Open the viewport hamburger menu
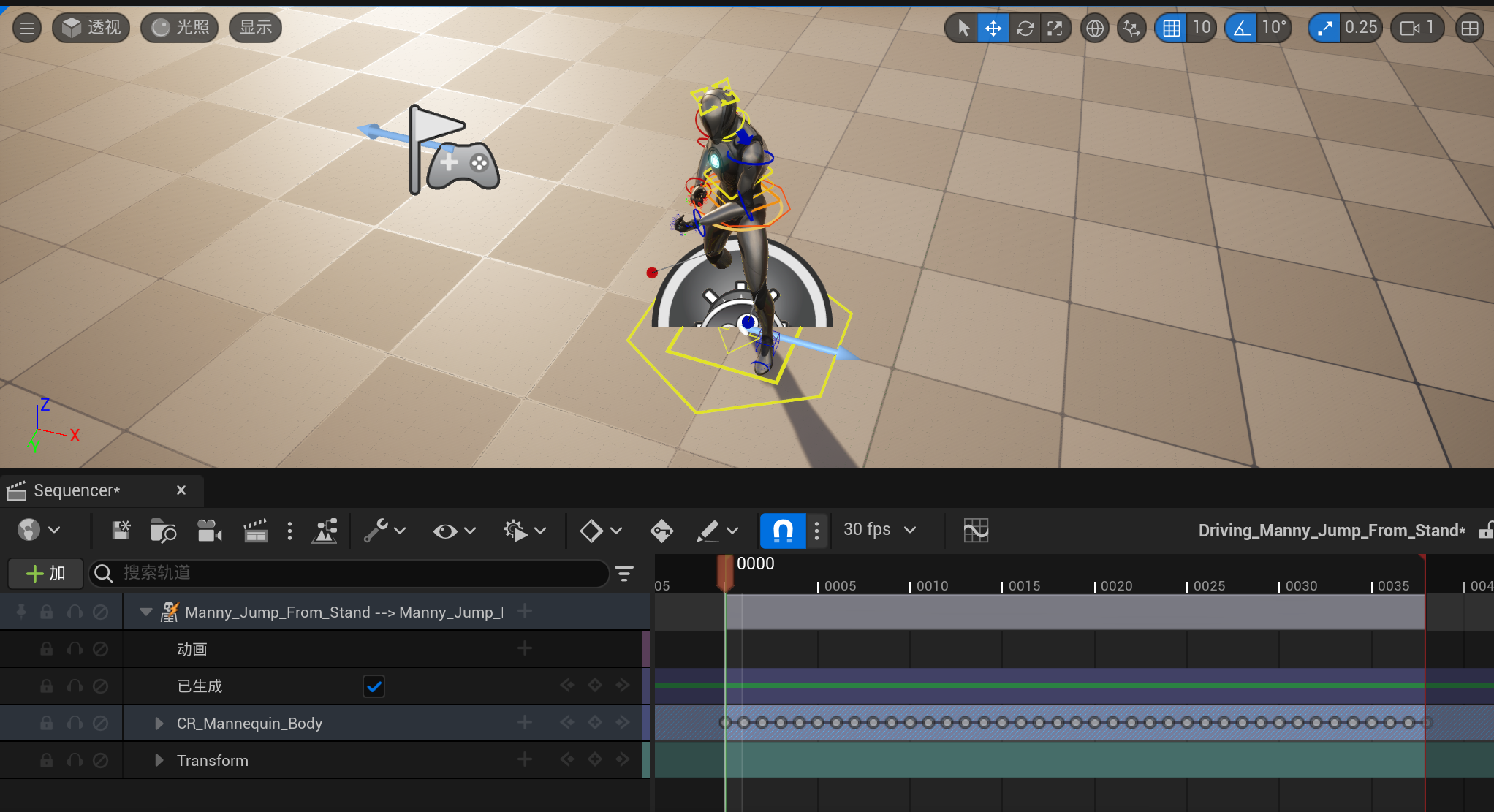The height and width of the screenshot is (812, 1494). [27, 29]
